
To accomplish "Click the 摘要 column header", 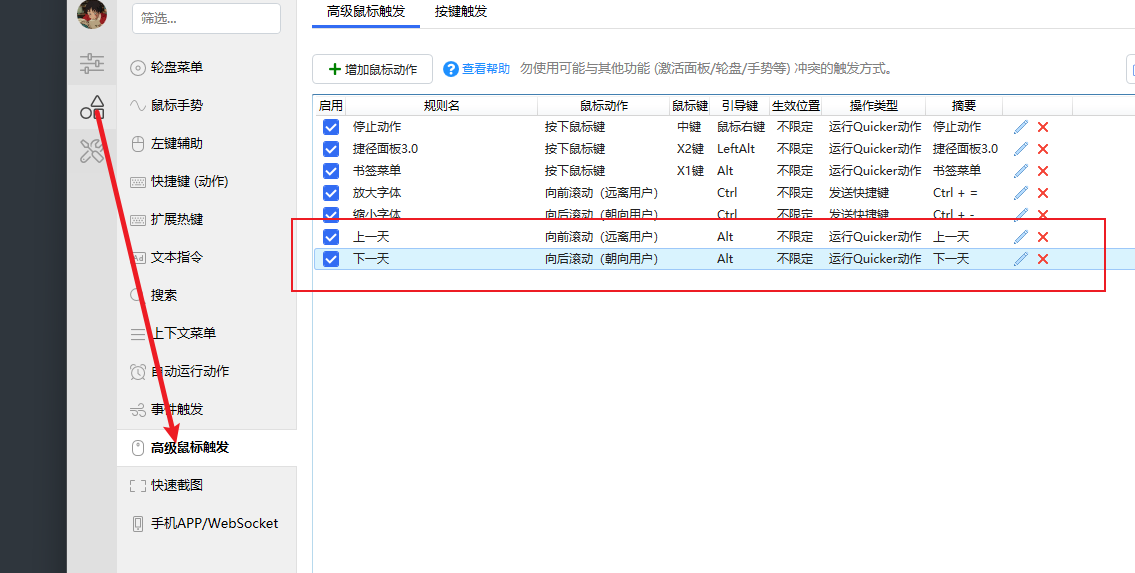I will click(x=964, y=106).
